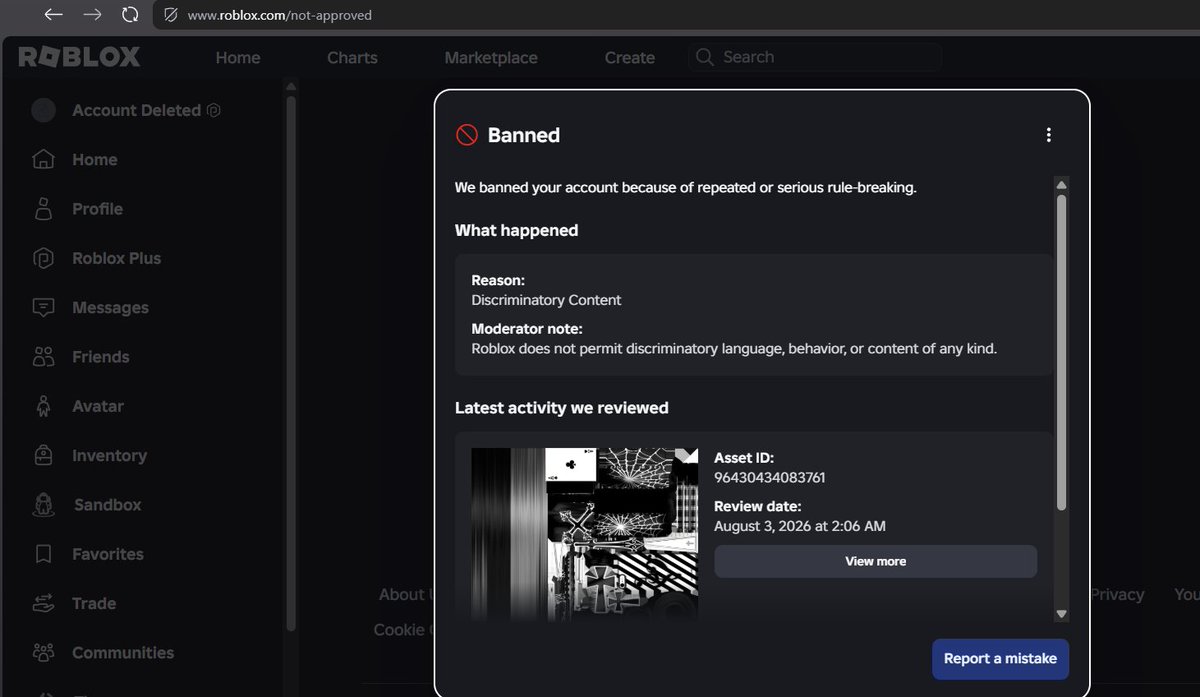Open Friends from the sidebar

click(101, 356)
